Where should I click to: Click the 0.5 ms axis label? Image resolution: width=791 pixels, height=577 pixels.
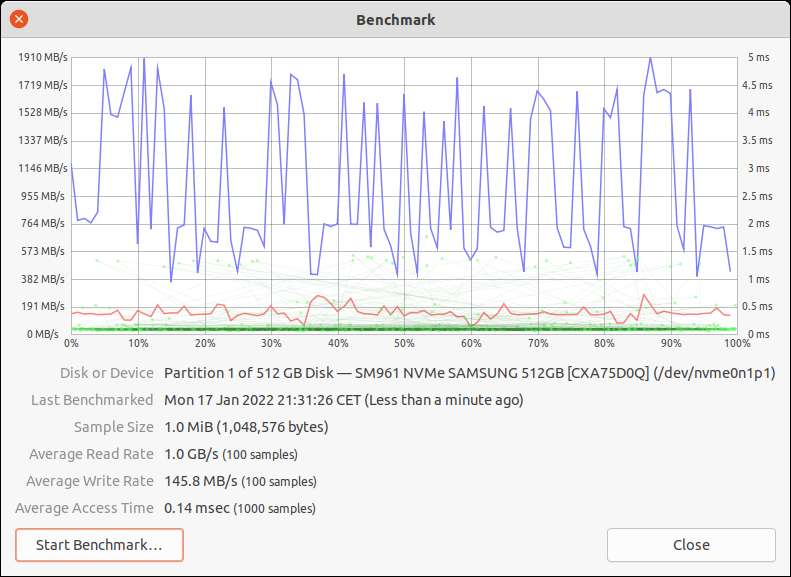[x=757, y=306]
